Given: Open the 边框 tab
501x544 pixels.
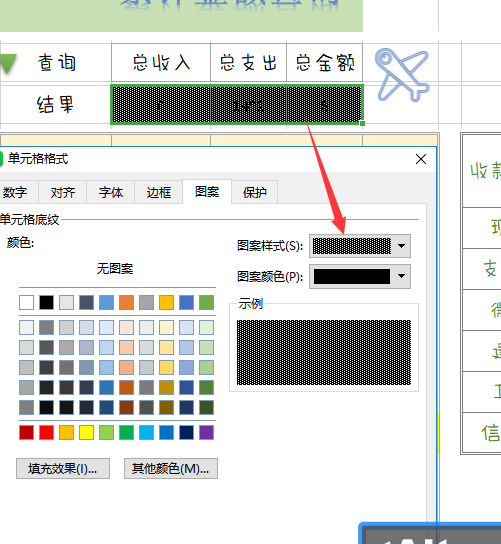Looking at the screenshot, I should click(159, 192).
